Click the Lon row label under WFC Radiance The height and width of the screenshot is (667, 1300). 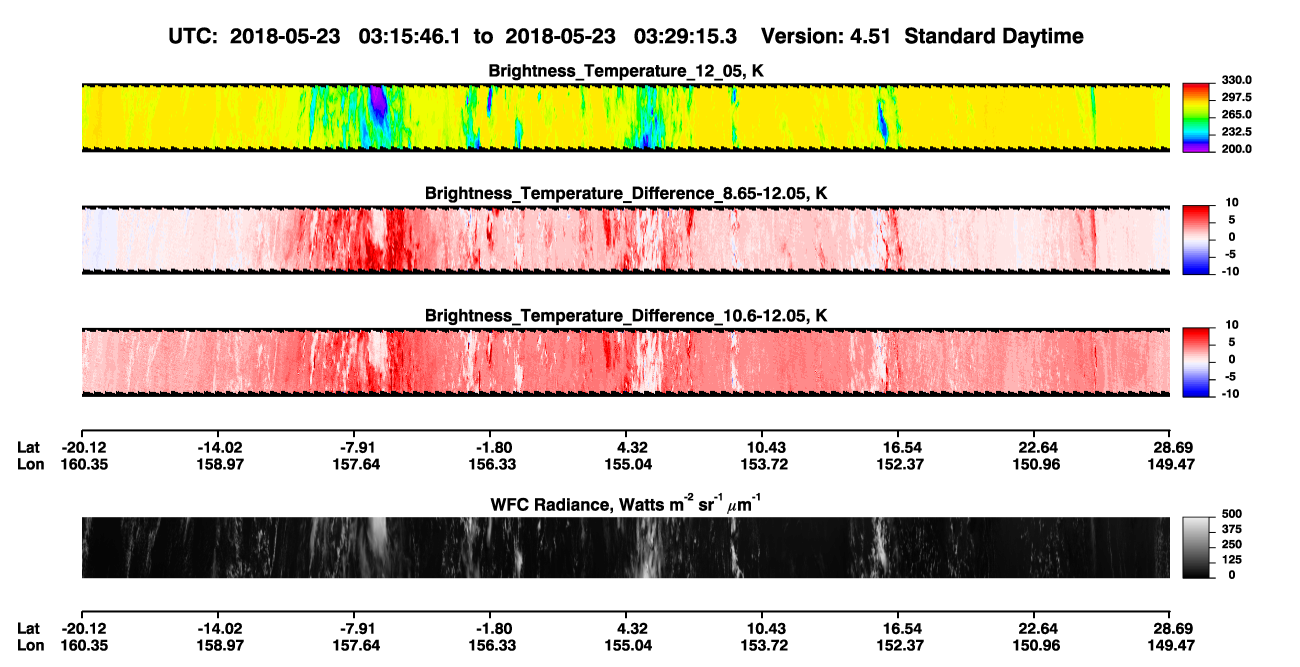[29, 645]
